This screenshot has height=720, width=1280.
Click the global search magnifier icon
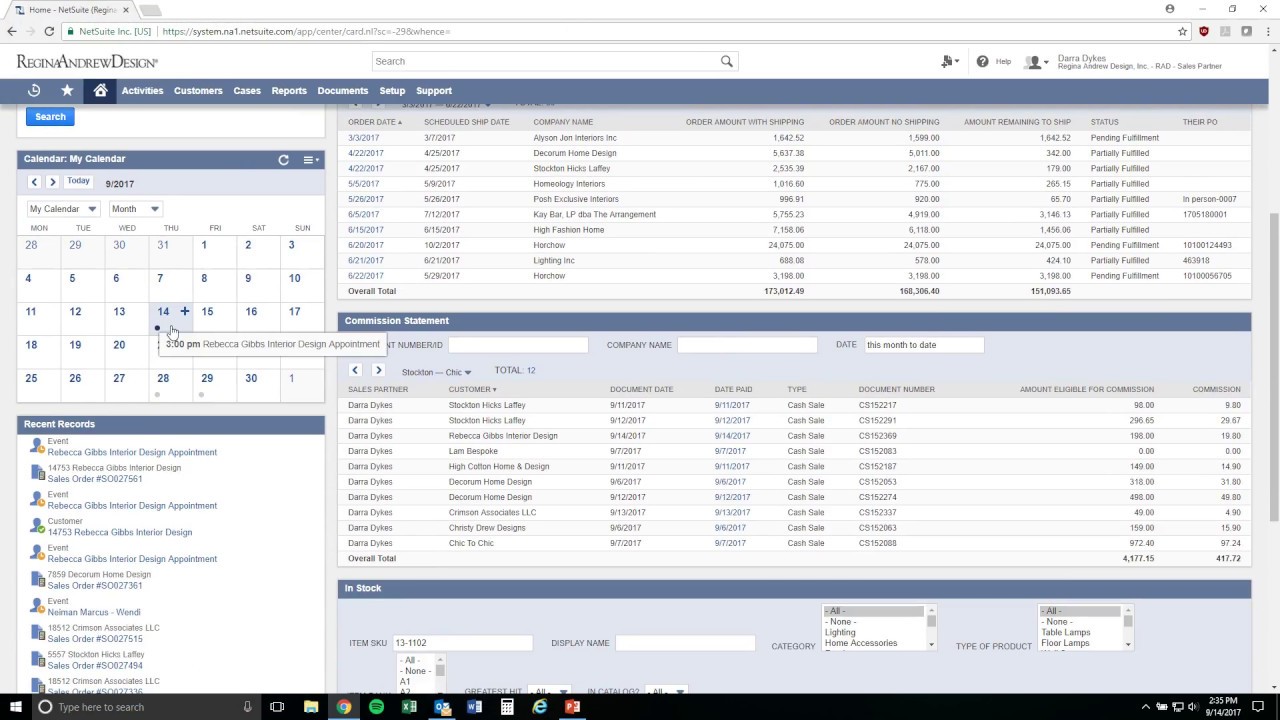[727, 61]
